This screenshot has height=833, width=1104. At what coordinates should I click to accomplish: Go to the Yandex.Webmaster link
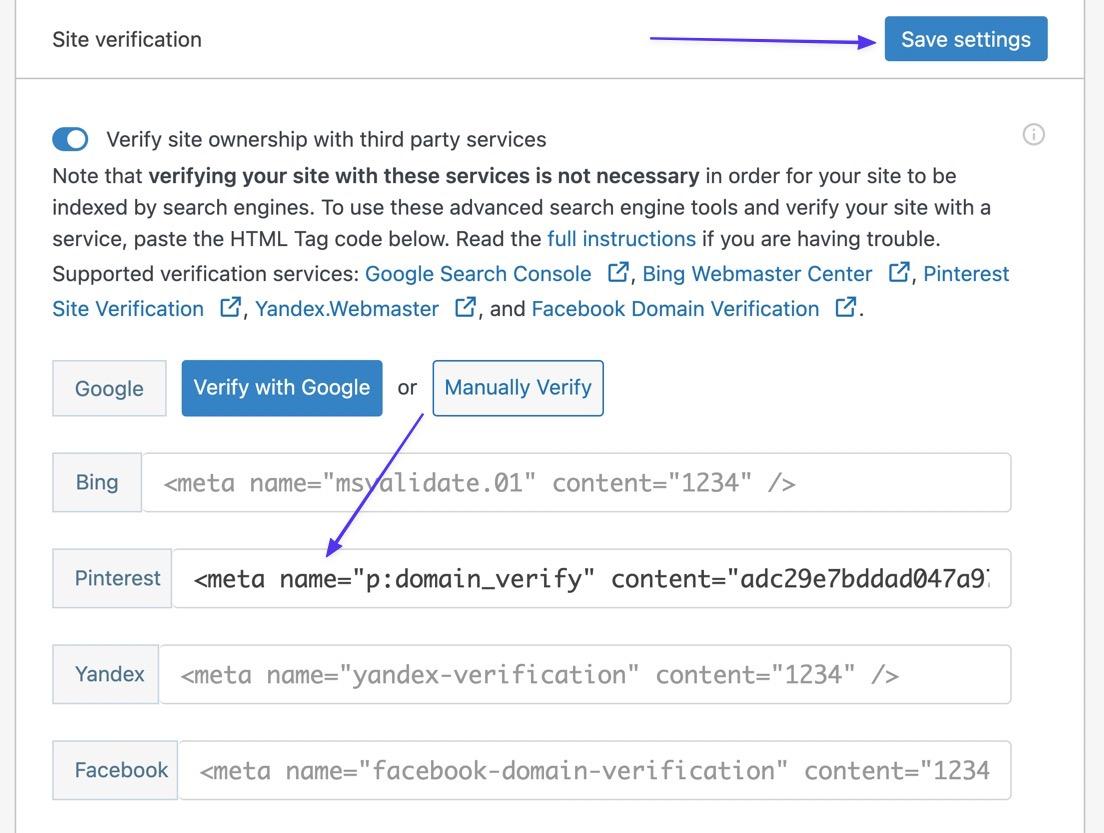(347, 309)
